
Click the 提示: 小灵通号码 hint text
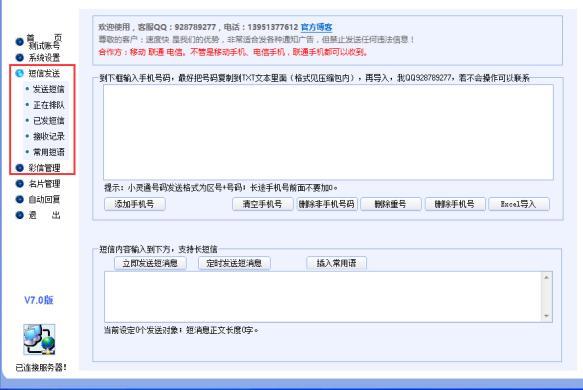(221, 188)
